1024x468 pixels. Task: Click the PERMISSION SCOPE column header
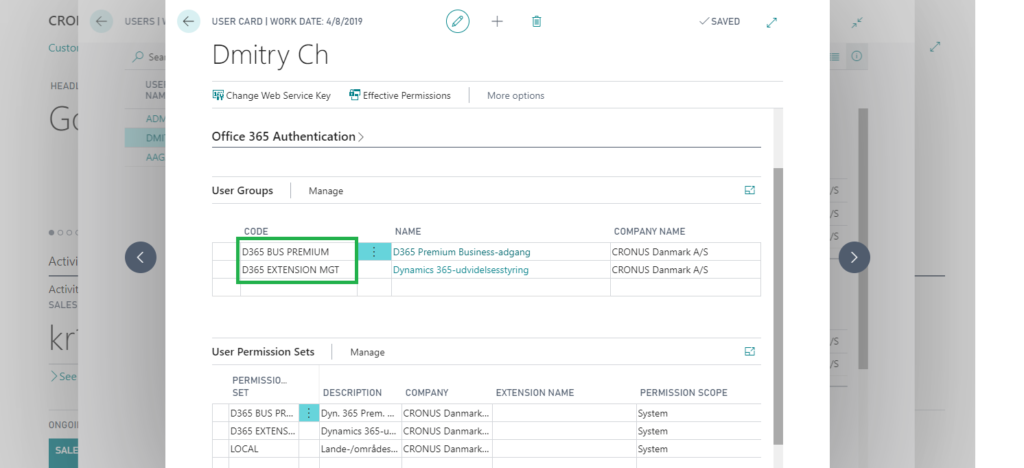[683, 393]
